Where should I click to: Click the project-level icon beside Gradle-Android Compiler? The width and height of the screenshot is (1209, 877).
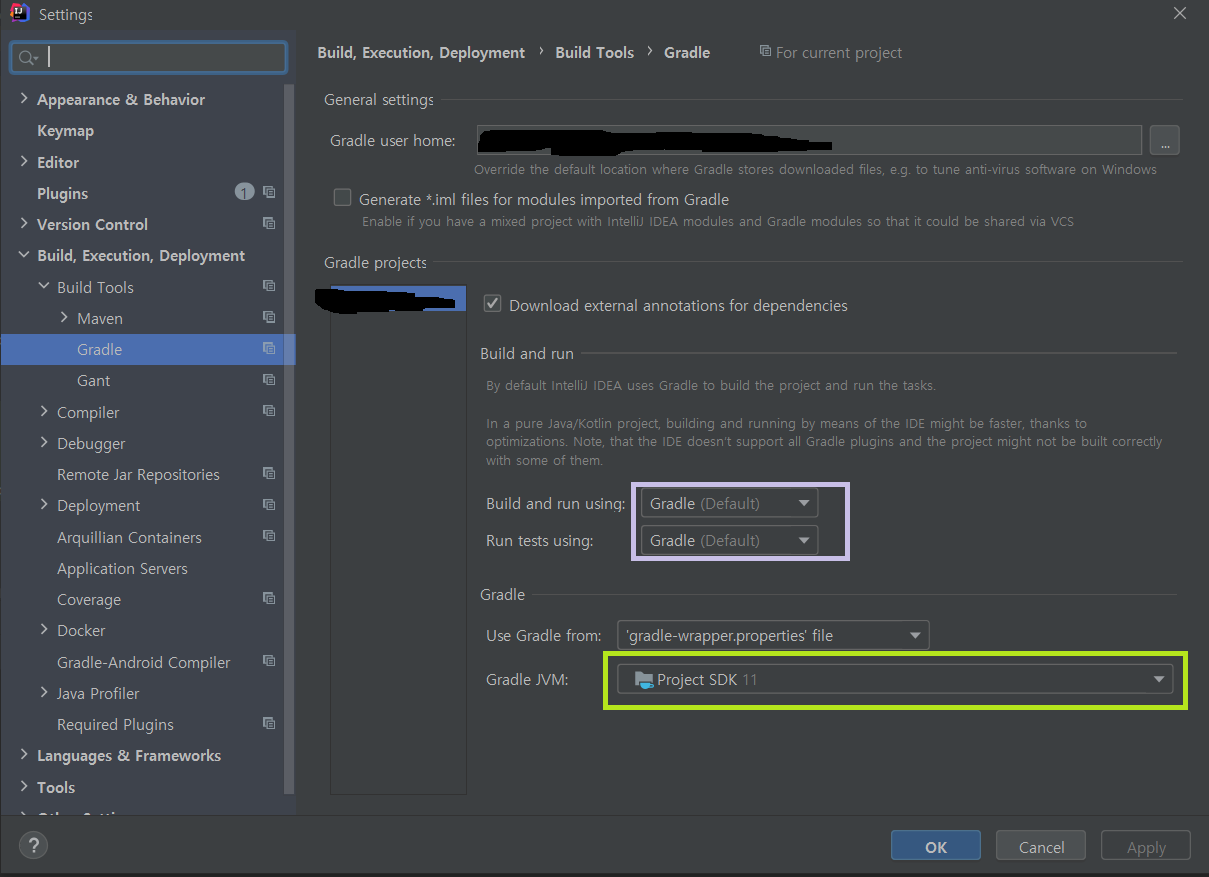click(x=269, y=661)
